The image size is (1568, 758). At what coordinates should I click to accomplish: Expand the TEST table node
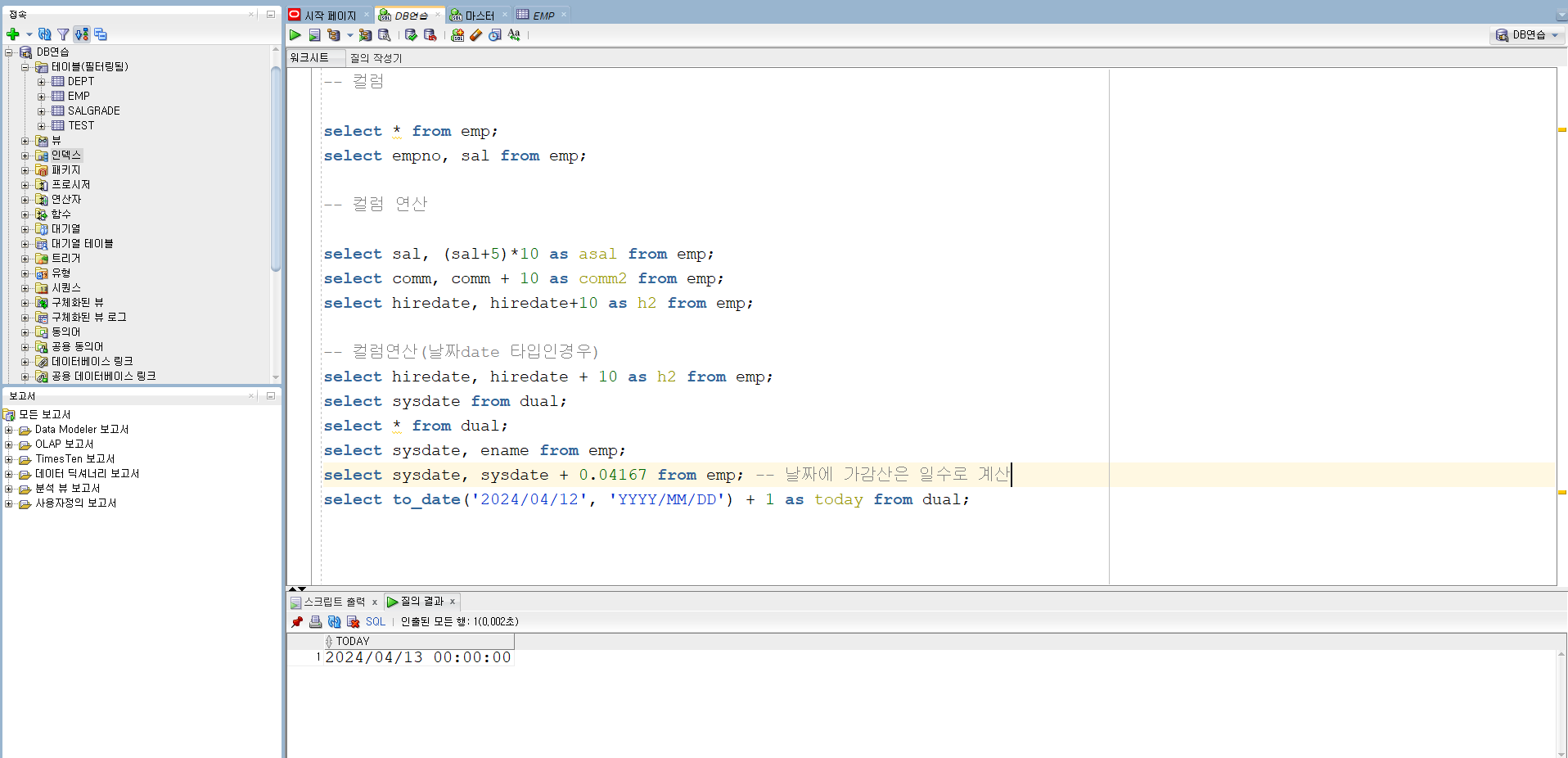click(41, 126)
